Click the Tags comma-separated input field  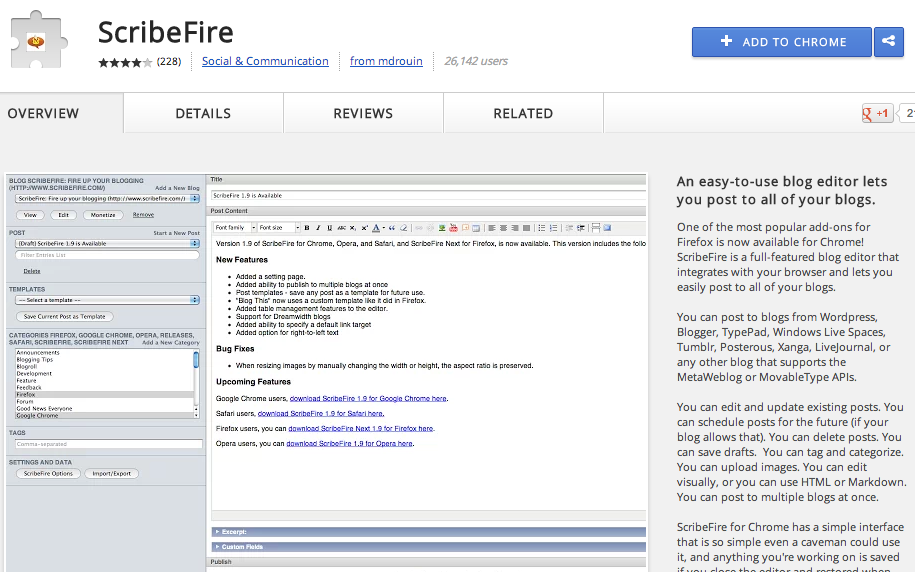(109, 444)
